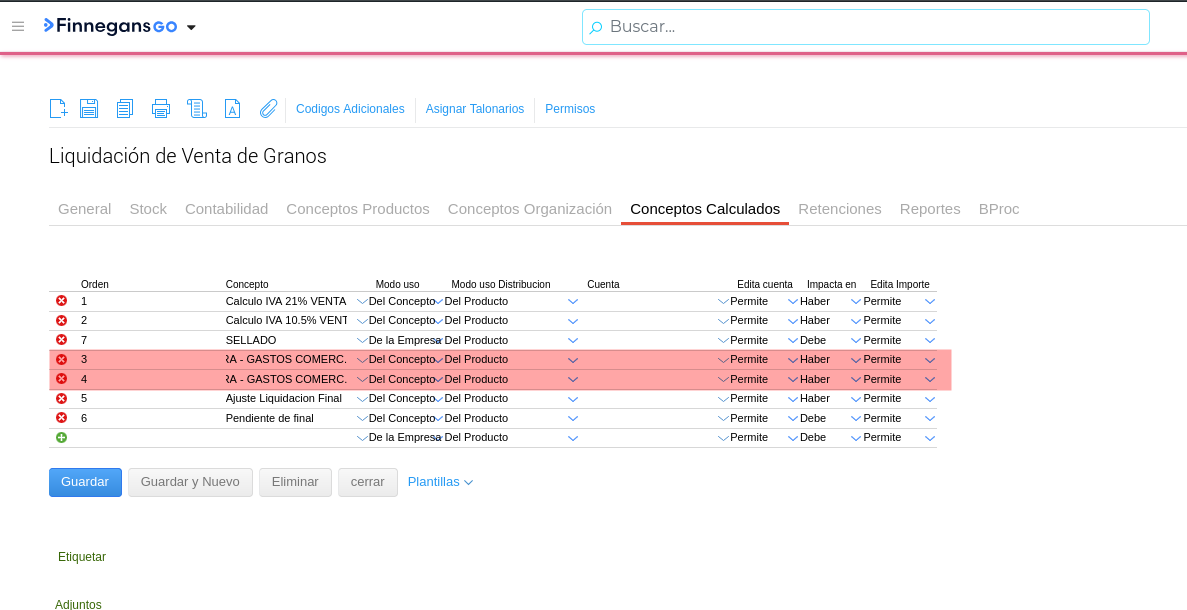Remove the SELLADO row with red X

(x=61, y=340)
